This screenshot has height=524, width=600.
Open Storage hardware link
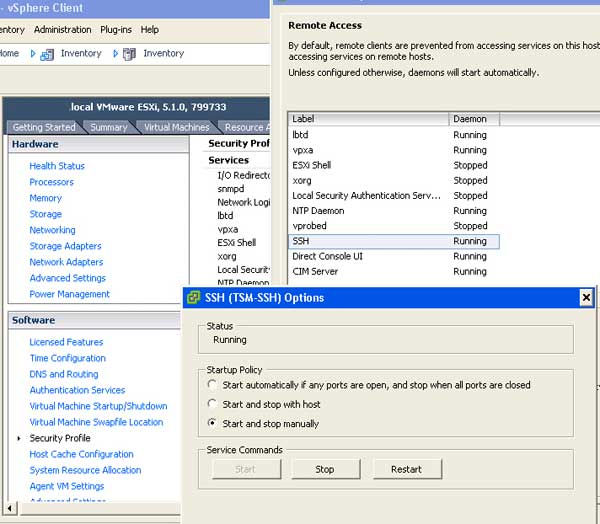click(x=46, y=214)
